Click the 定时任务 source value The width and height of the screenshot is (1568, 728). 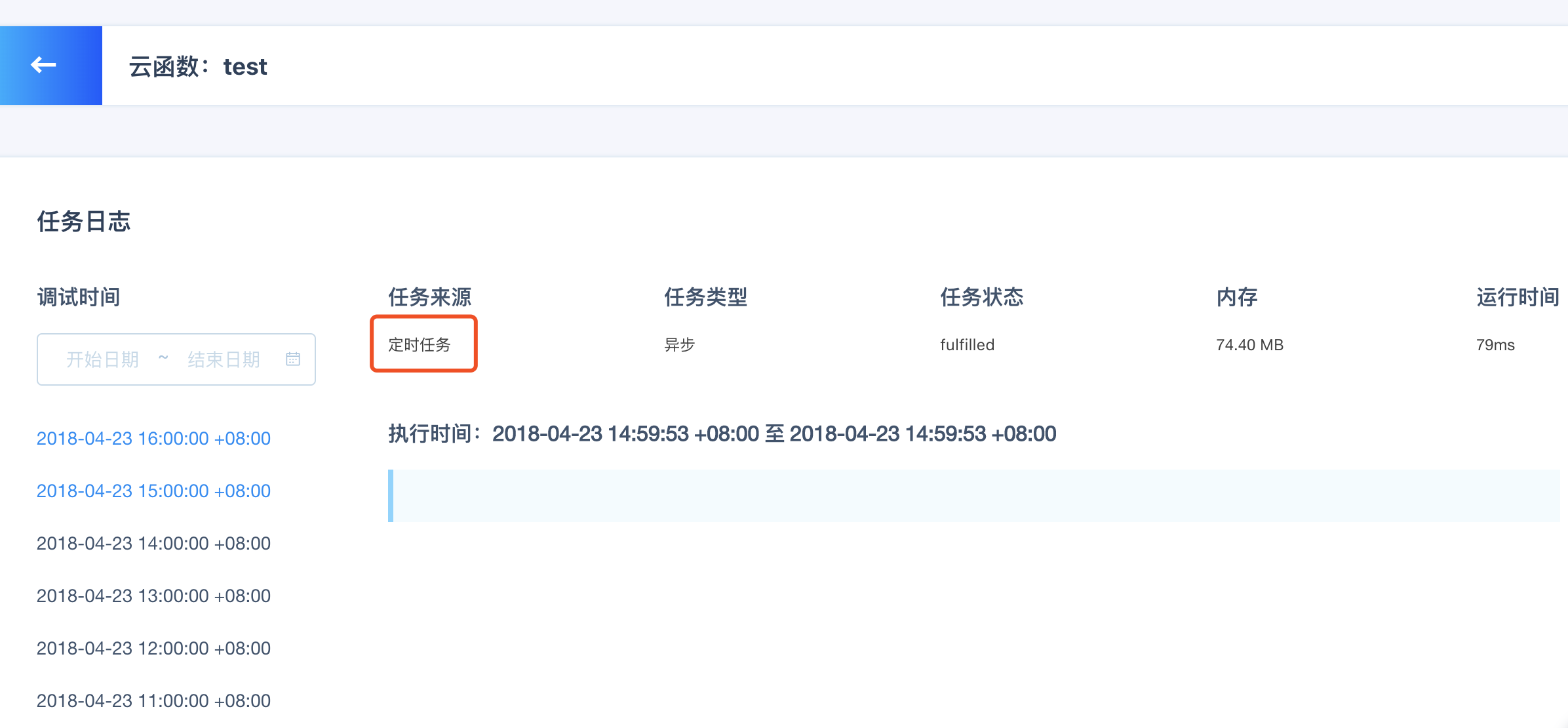point(420,344)
